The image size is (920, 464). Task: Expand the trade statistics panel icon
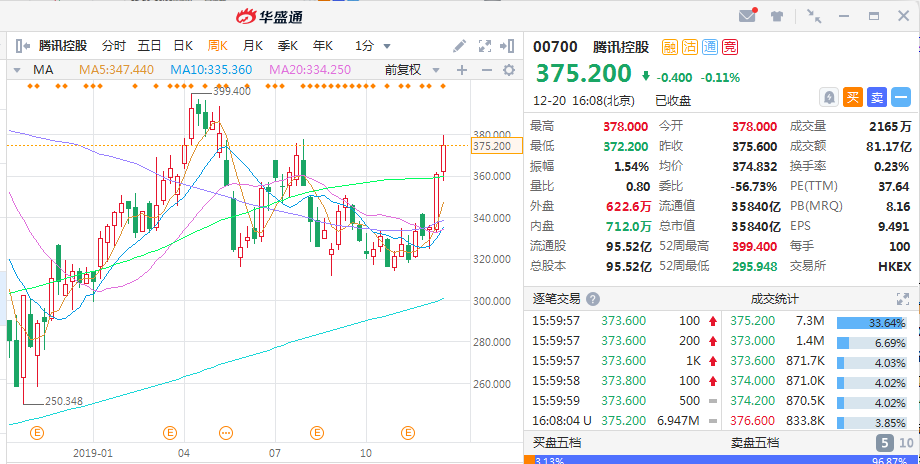902,299
